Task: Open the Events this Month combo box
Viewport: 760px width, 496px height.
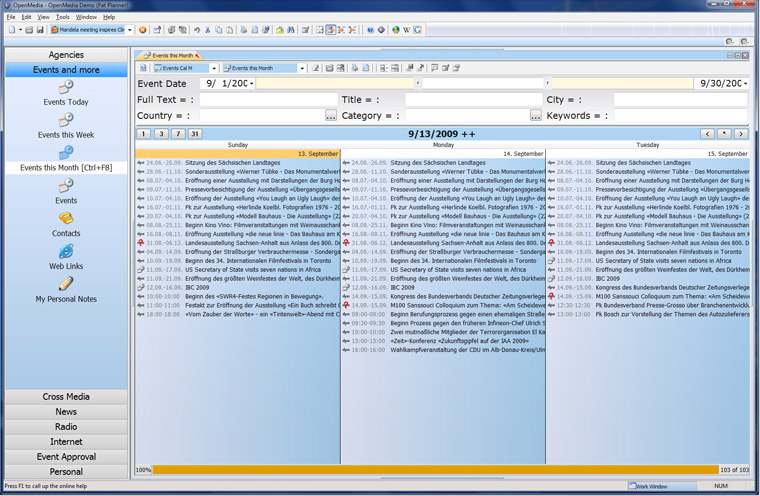Action: (x=302, y=68)
